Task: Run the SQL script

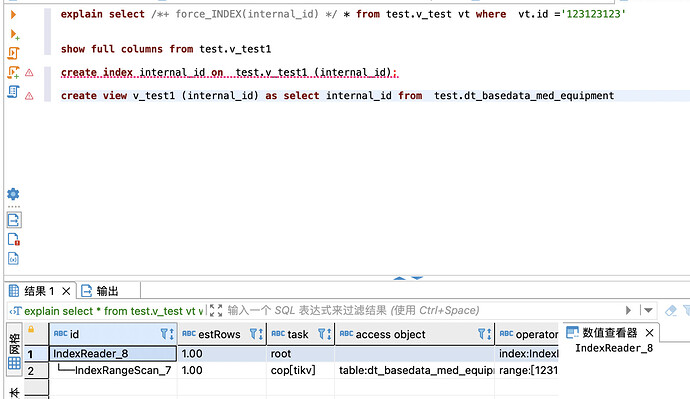Action: pyautogui.click(x=13, y=53)
